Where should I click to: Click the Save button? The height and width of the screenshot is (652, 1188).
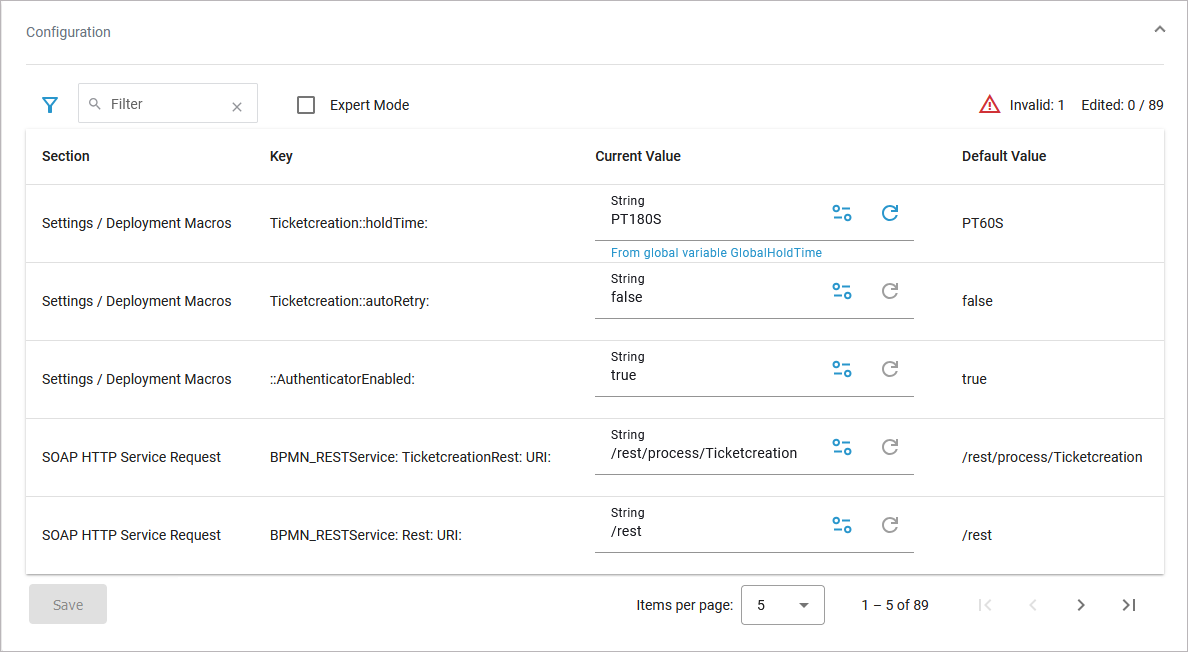68,605
